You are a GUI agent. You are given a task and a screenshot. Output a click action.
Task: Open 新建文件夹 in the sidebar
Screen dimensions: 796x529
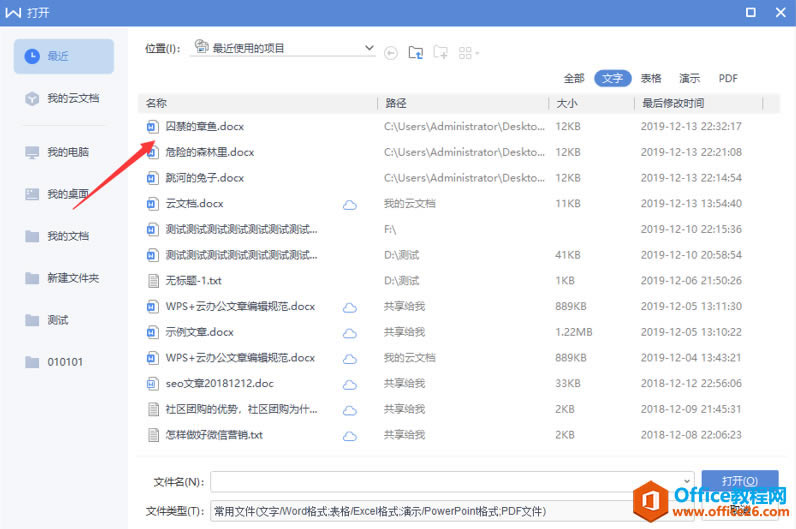click(x=63, y=278)
